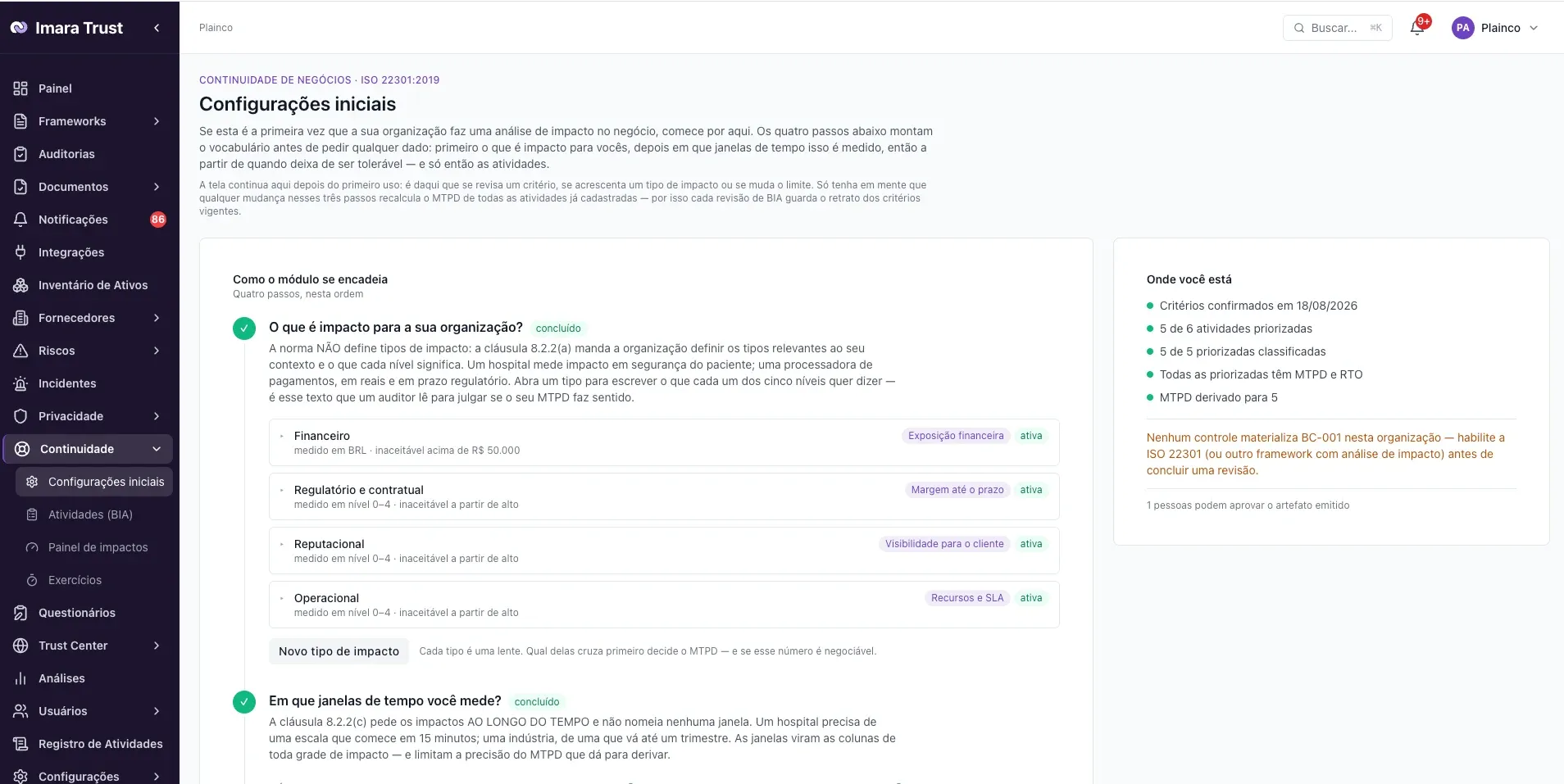Image resolution: width=1564 pixels, height=784 pixels.
Task: Click the 86 notifications badge
Action: 158,220
